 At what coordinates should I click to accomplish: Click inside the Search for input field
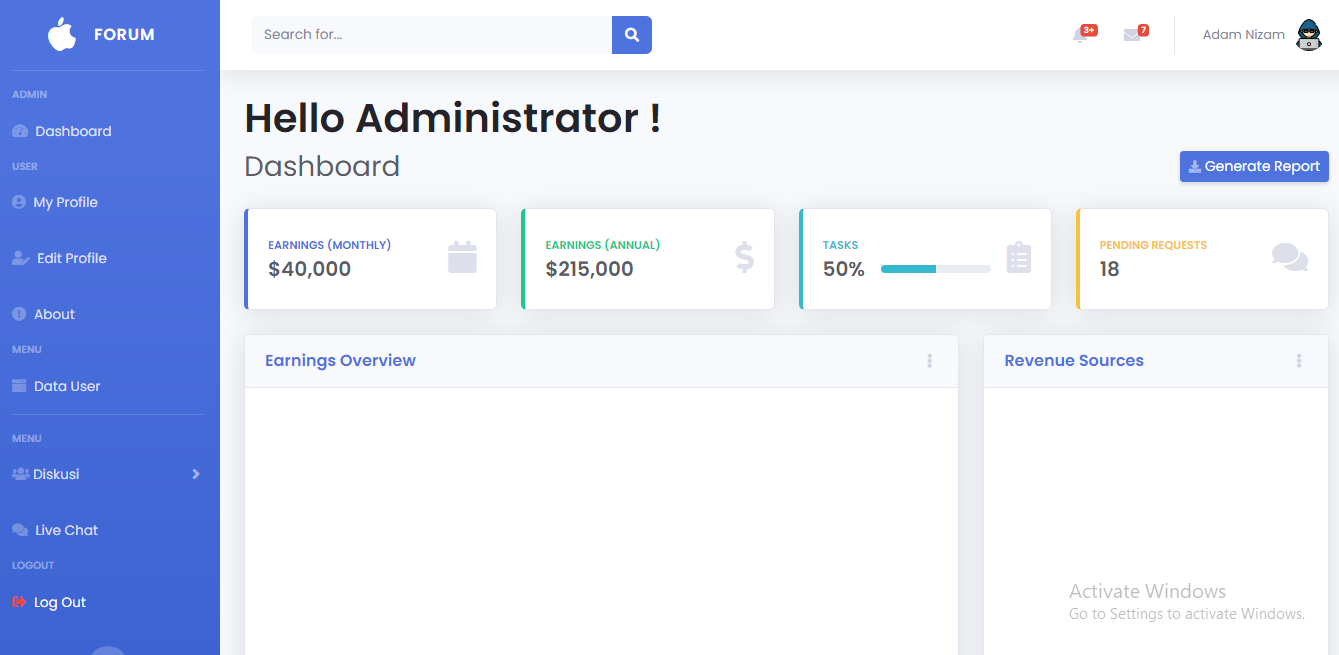[x=431, y=34]
